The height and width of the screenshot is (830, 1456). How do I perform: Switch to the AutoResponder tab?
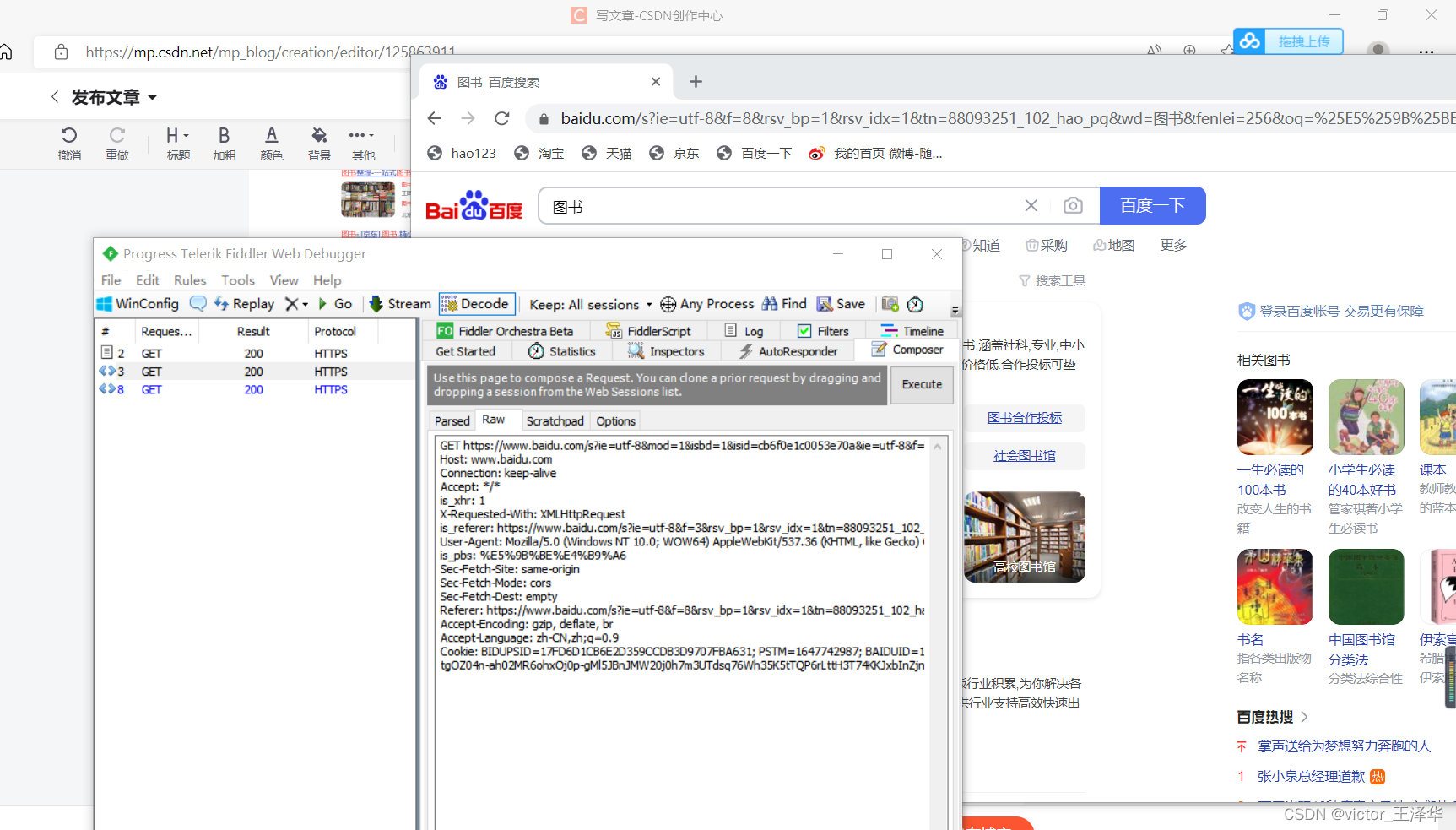788,351
